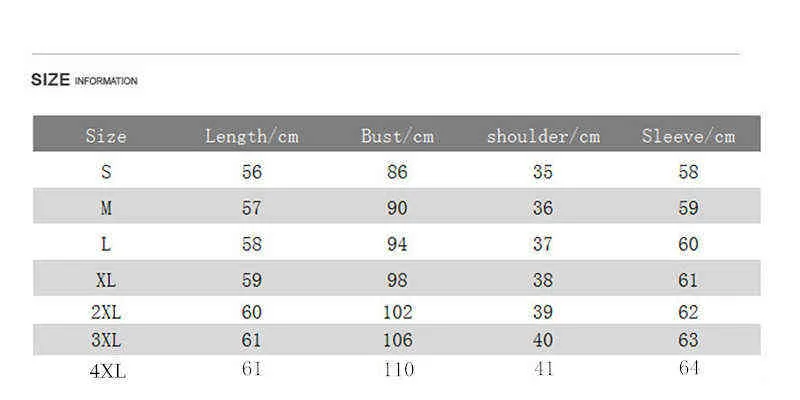Click the Length/cm column header

click(x=252, y=136)
